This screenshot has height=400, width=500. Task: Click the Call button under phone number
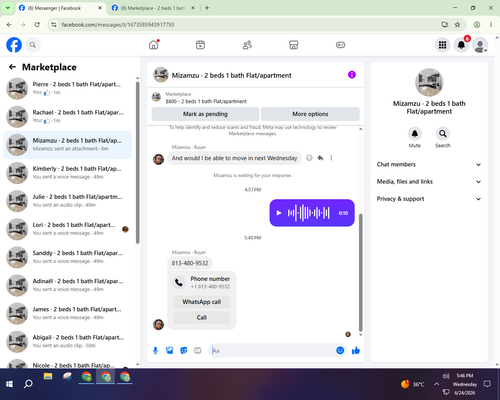coord(202,317)
